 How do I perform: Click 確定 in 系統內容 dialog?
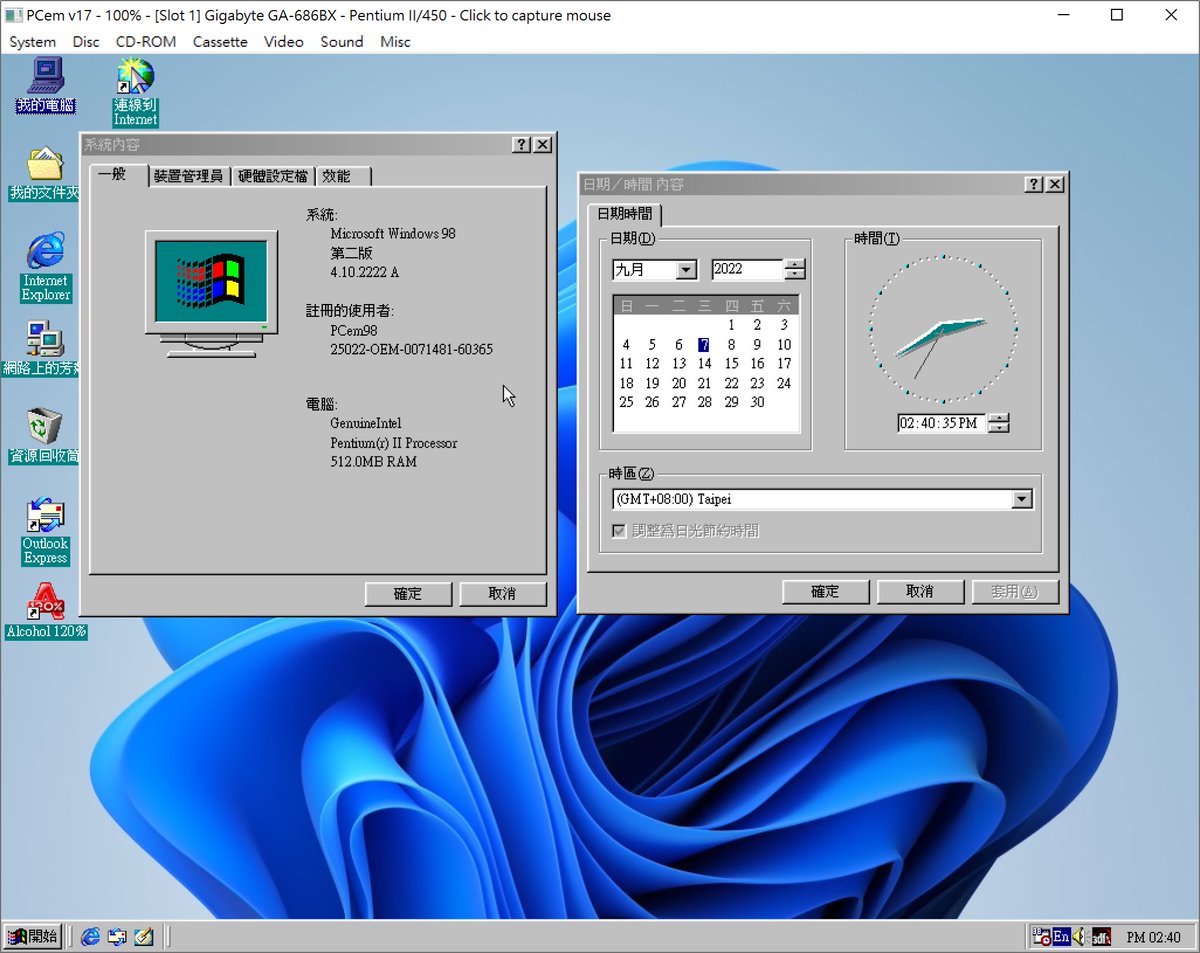(408, 594)
